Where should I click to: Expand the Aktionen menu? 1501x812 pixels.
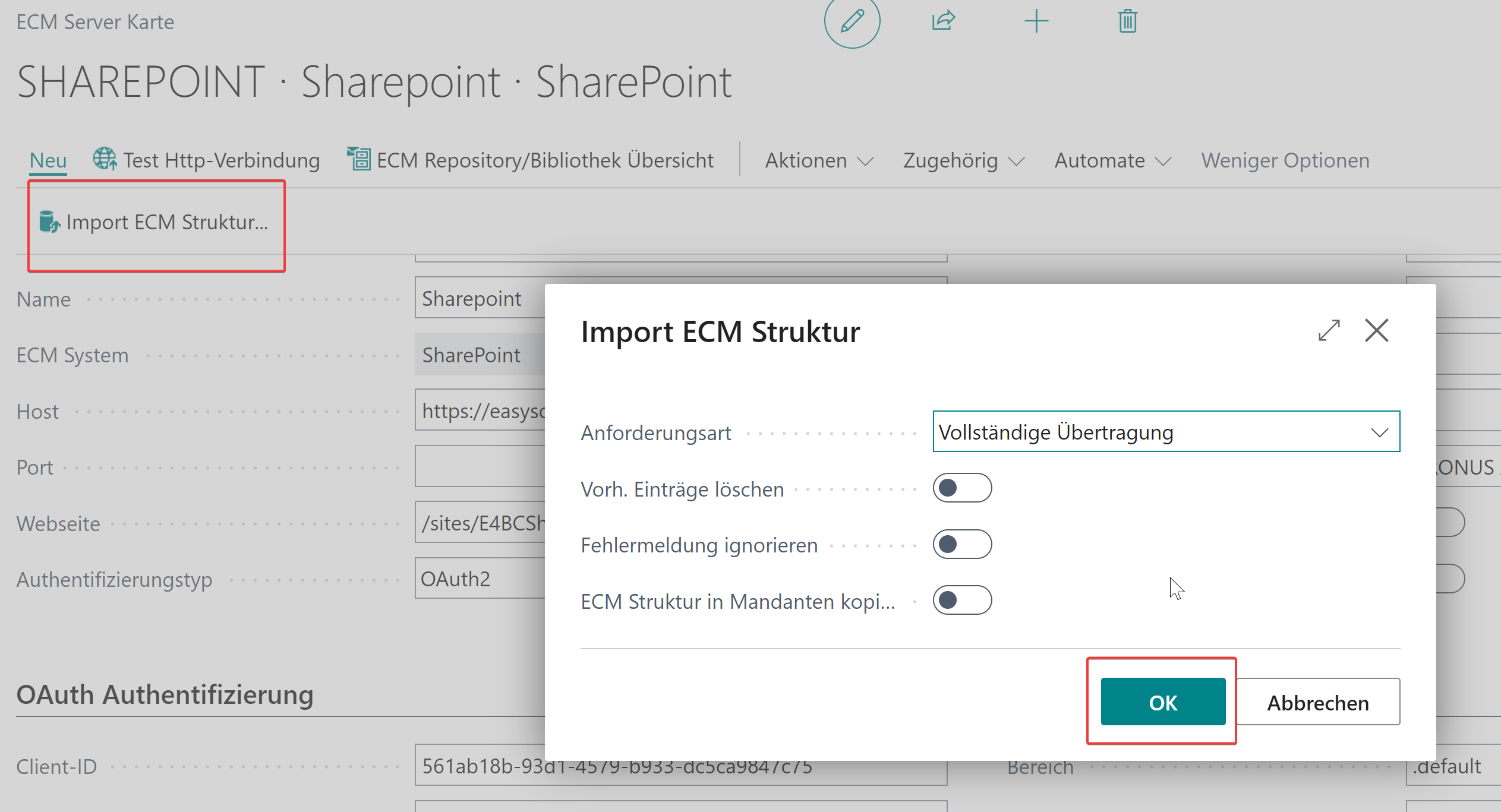[819, 160]
